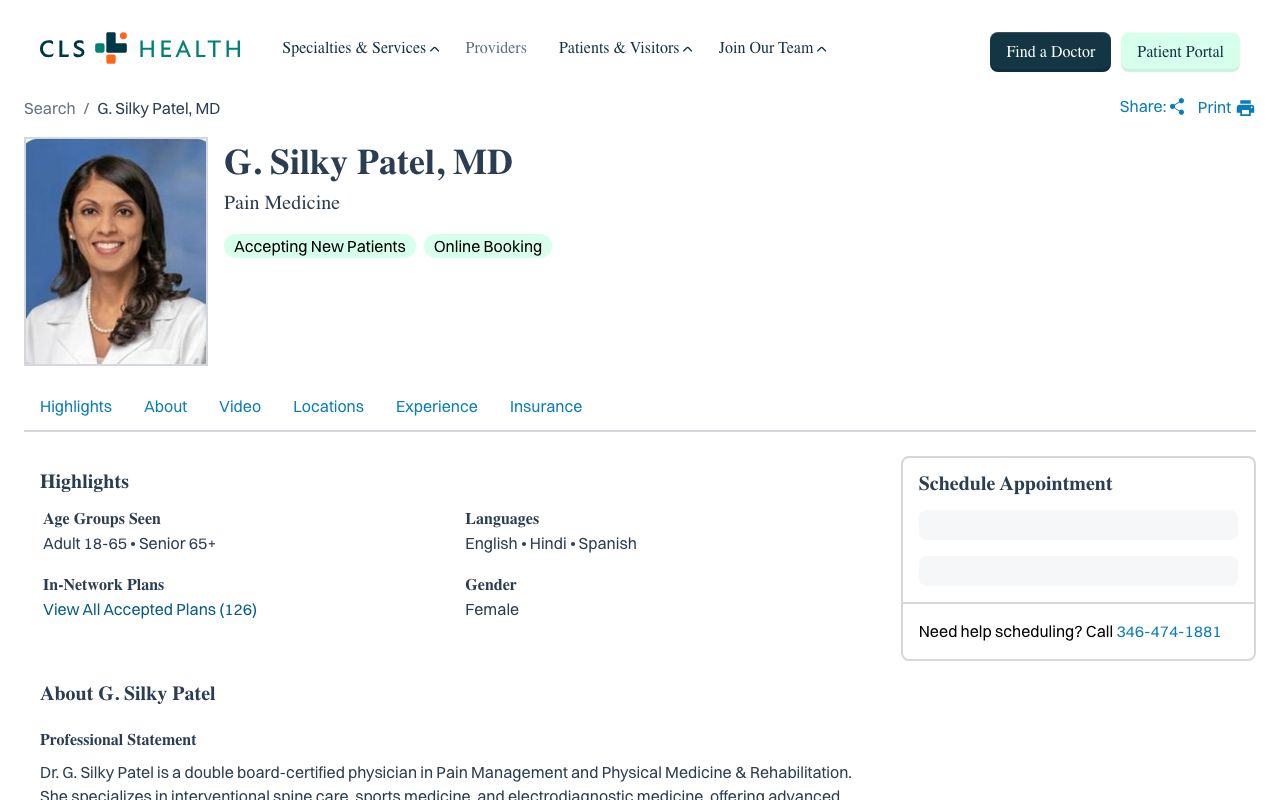Open the Locations tab
This screenshot has height=800, width=1280.
328,406
